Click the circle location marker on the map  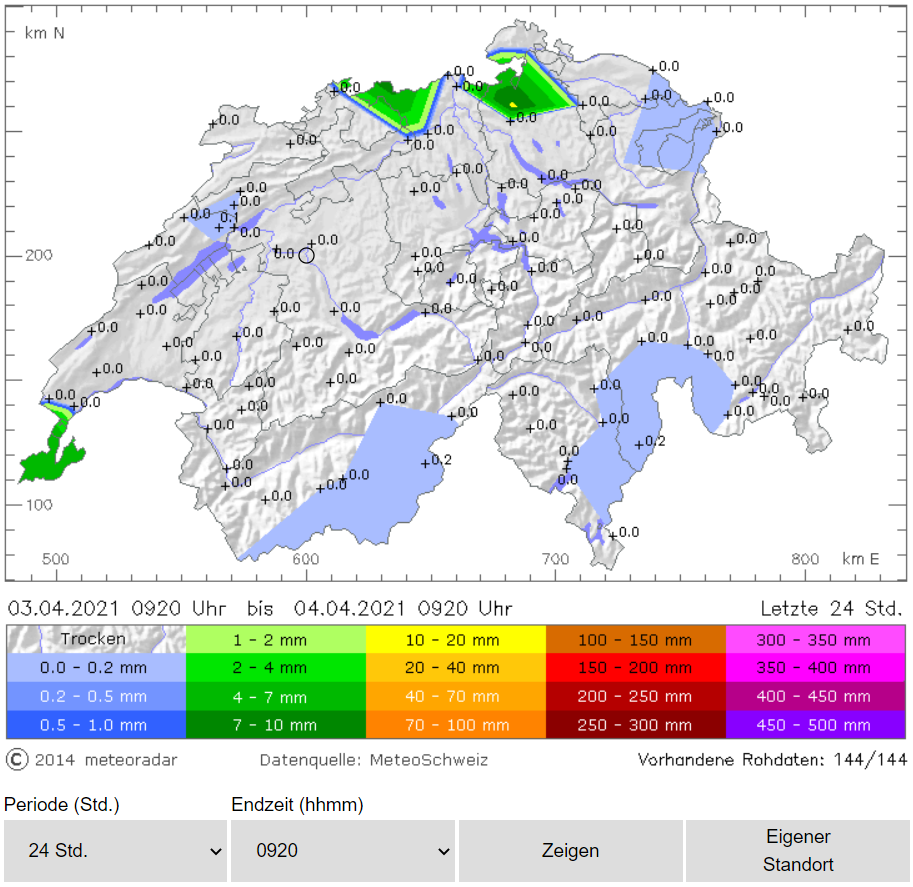(306, 255)
